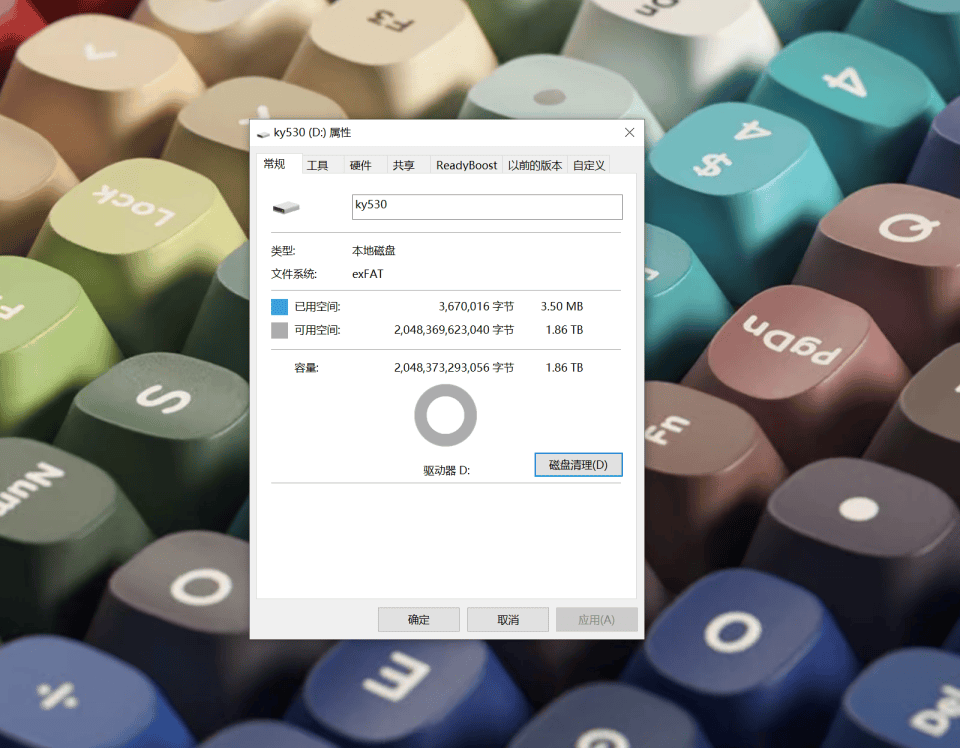Click the drive icon in the title bar
This screenshot has width=960, height=748.
click(x=263, y=133)
